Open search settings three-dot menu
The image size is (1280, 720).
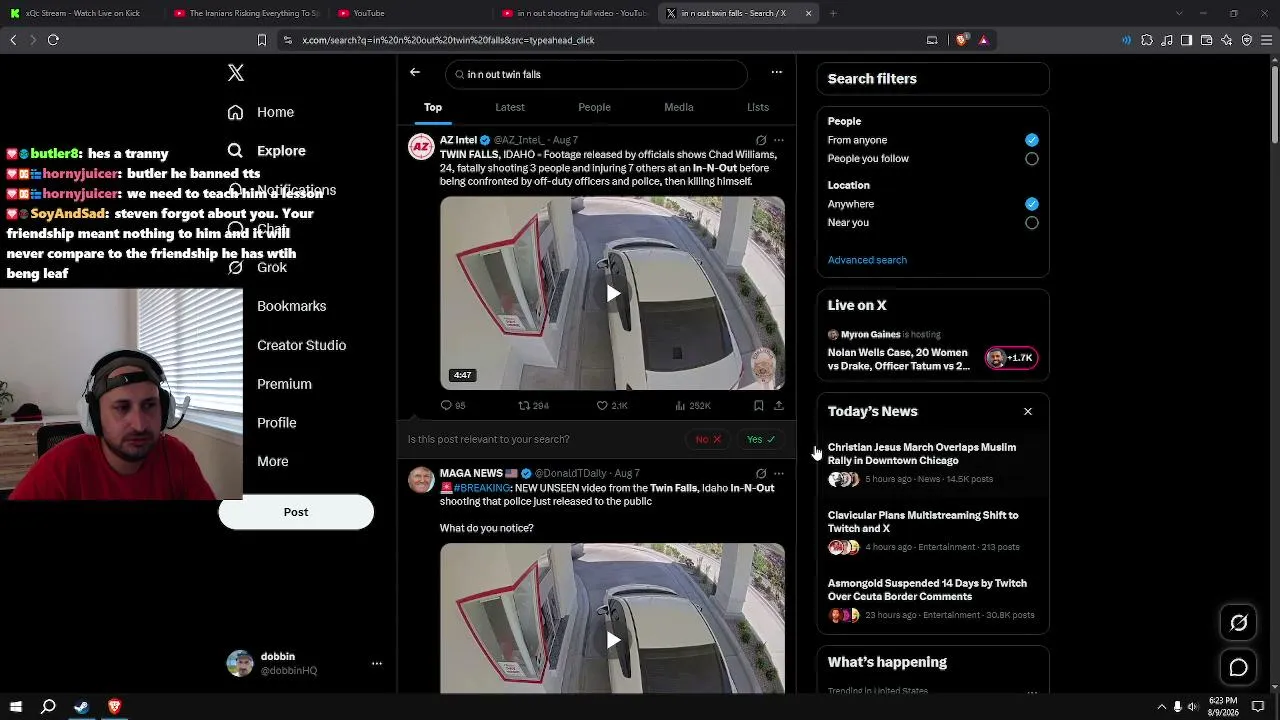[x=776, y=73]
